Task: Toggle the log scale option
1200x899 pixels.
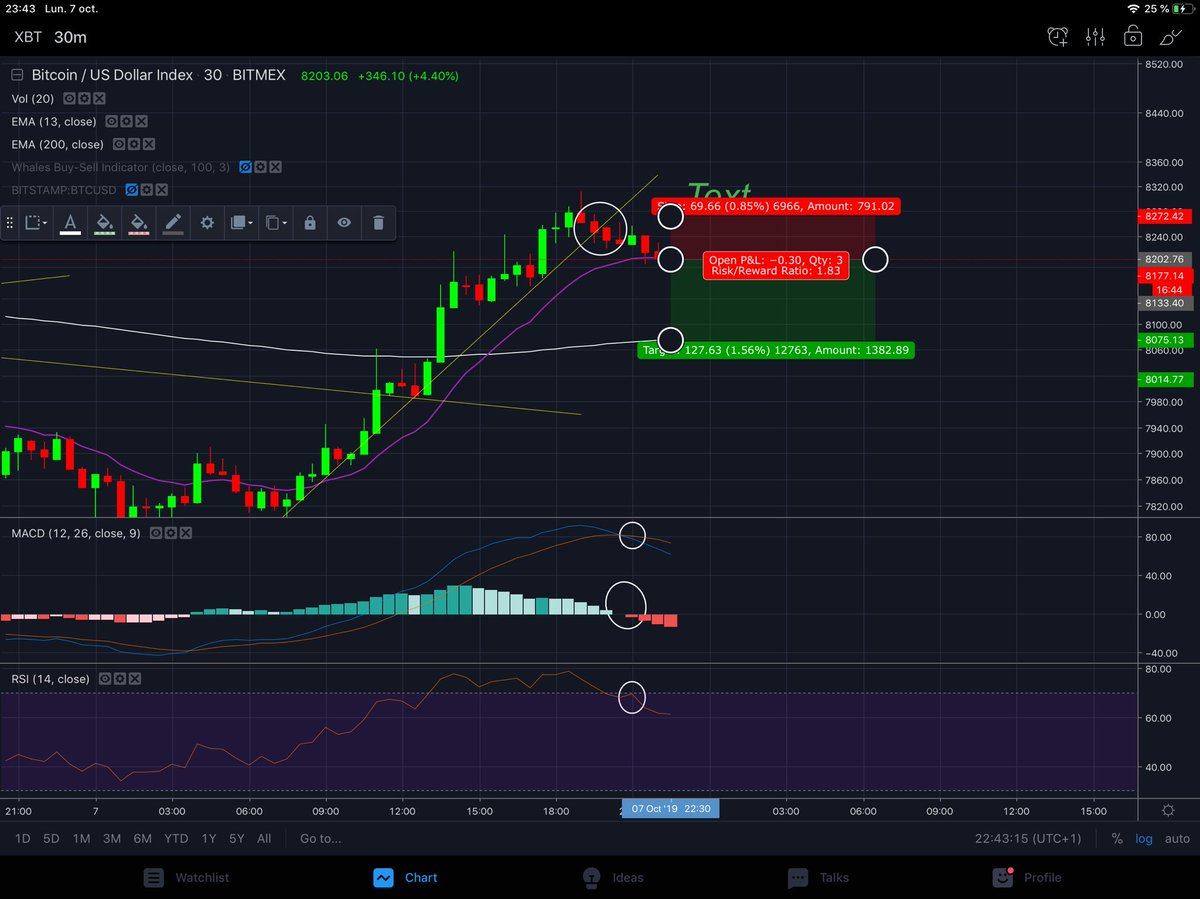Action: coord(1143,838)
